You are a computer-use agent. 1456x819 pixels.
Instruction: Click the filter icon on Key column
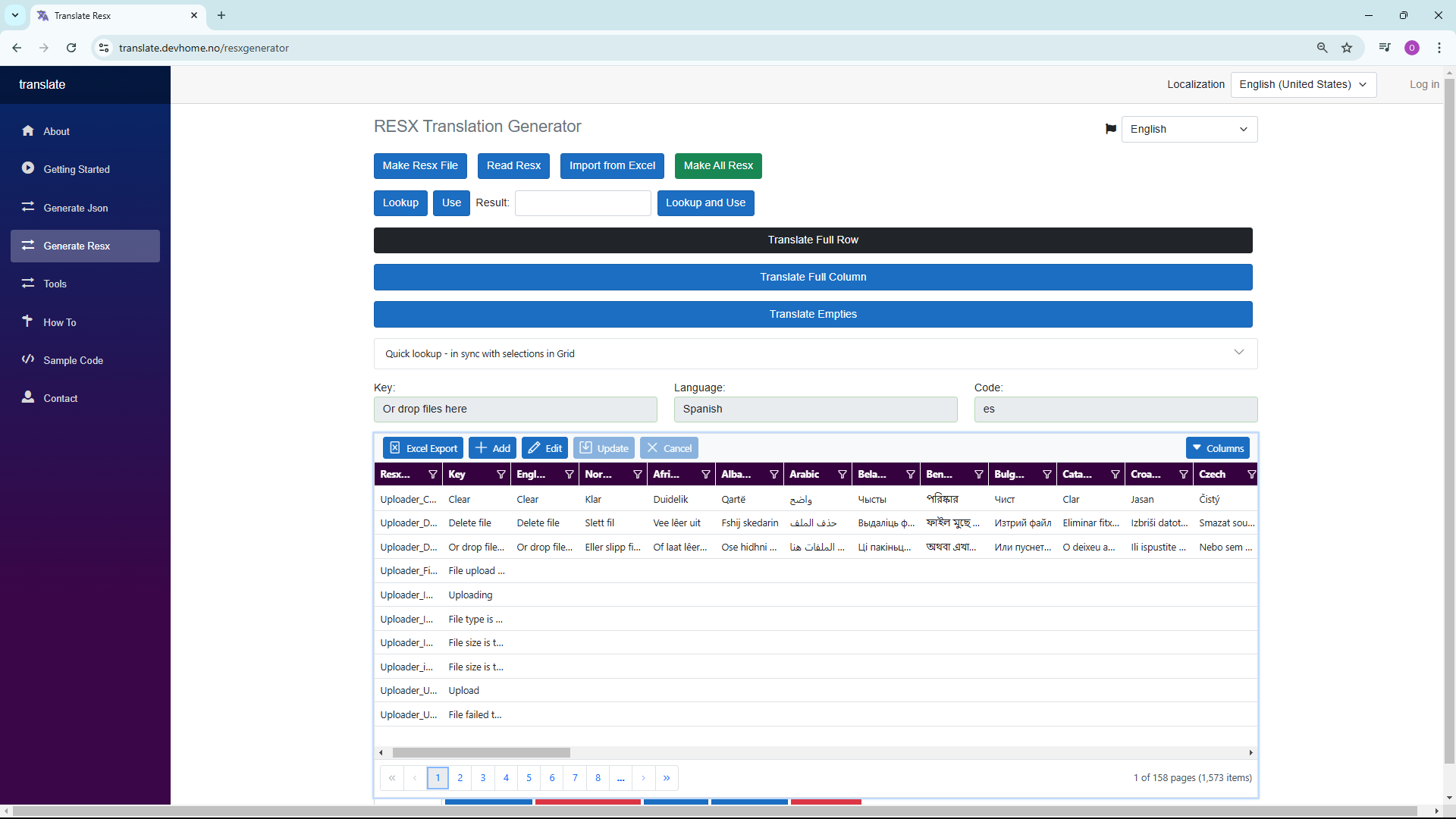click(x=500, y=475)
